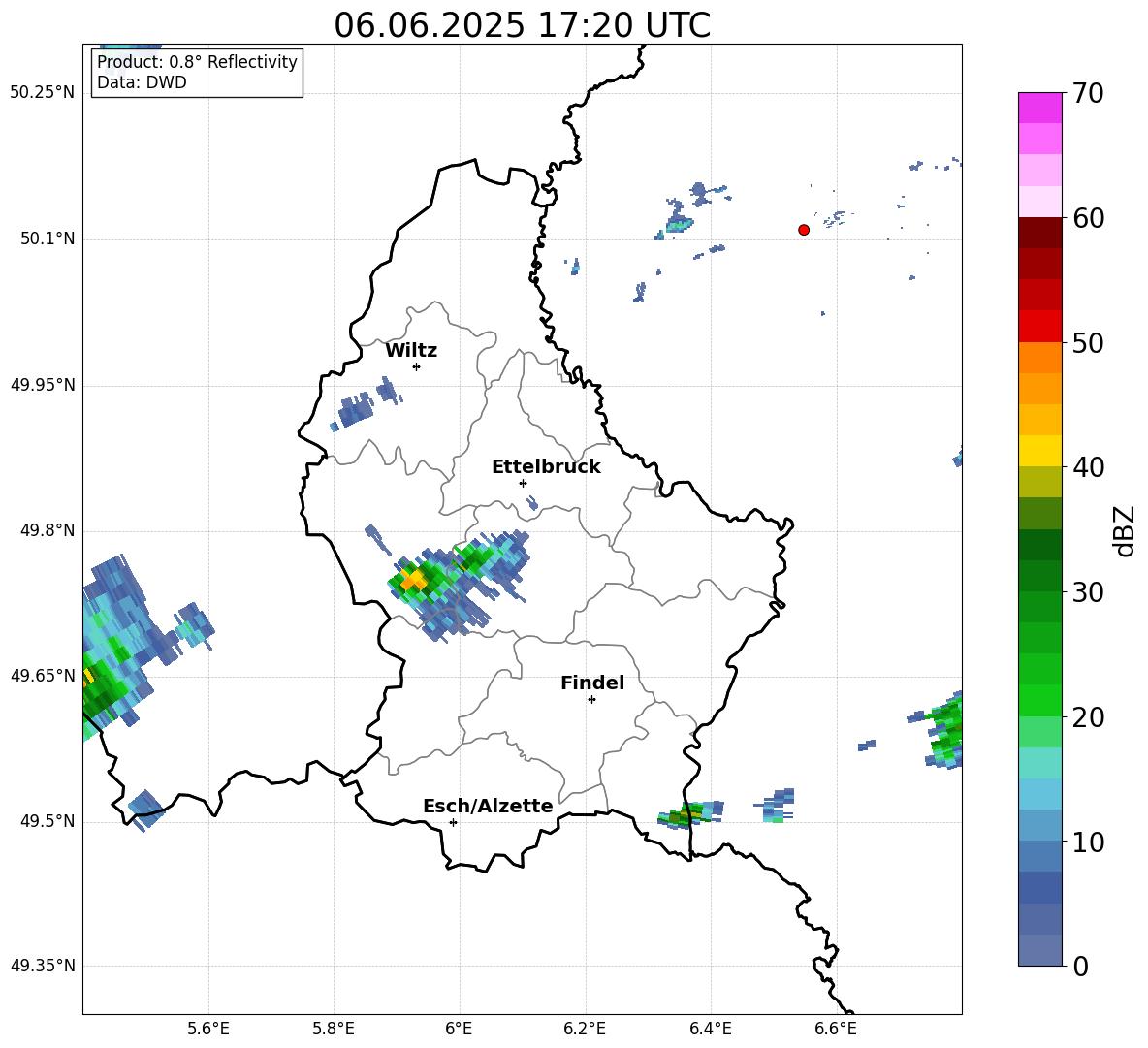
Task: Click the 30 tick on the colorbar
Action: pyautogui.click(x=1087, y=592)
